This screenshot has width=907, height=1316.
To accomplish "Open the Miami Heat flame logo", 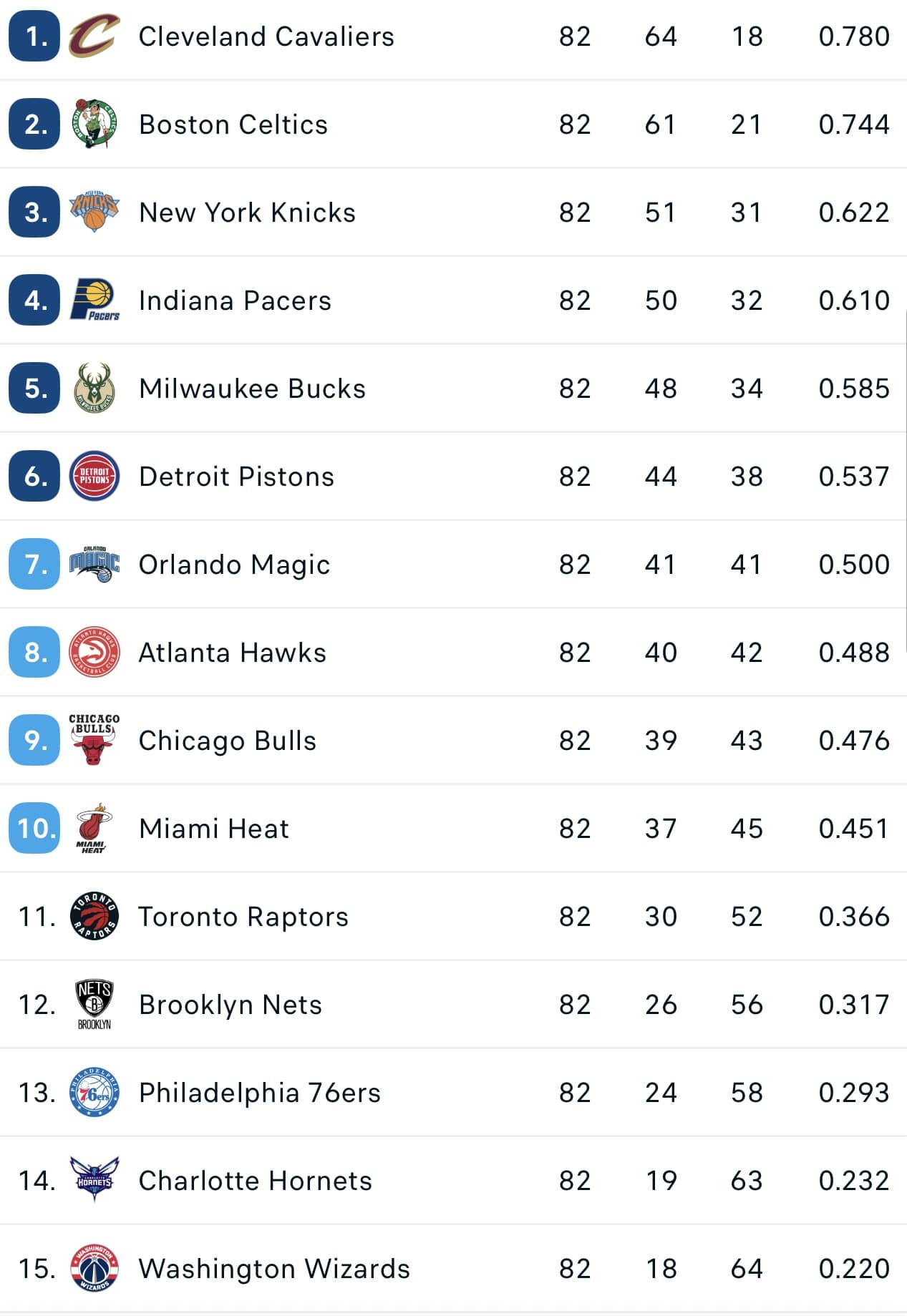I will 92,828.
